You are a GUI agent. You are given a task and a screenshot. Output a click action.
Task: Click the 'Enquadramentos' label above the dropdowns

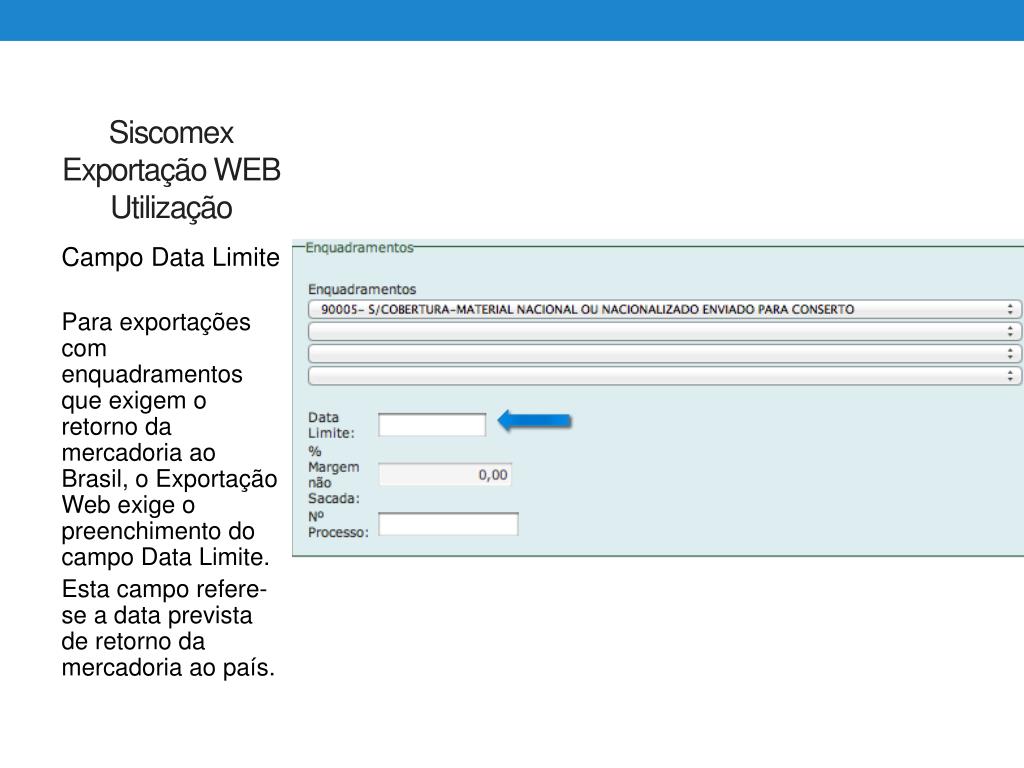click(x=362, y=289)
